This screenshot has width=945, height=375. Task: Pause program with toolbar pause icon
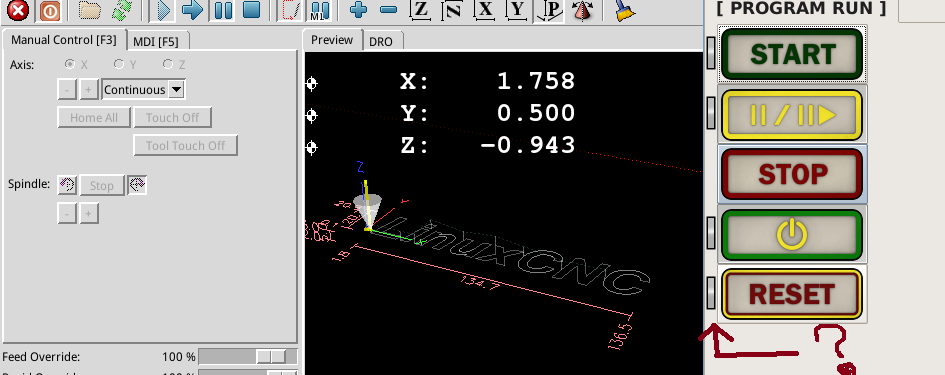(223, 10)
